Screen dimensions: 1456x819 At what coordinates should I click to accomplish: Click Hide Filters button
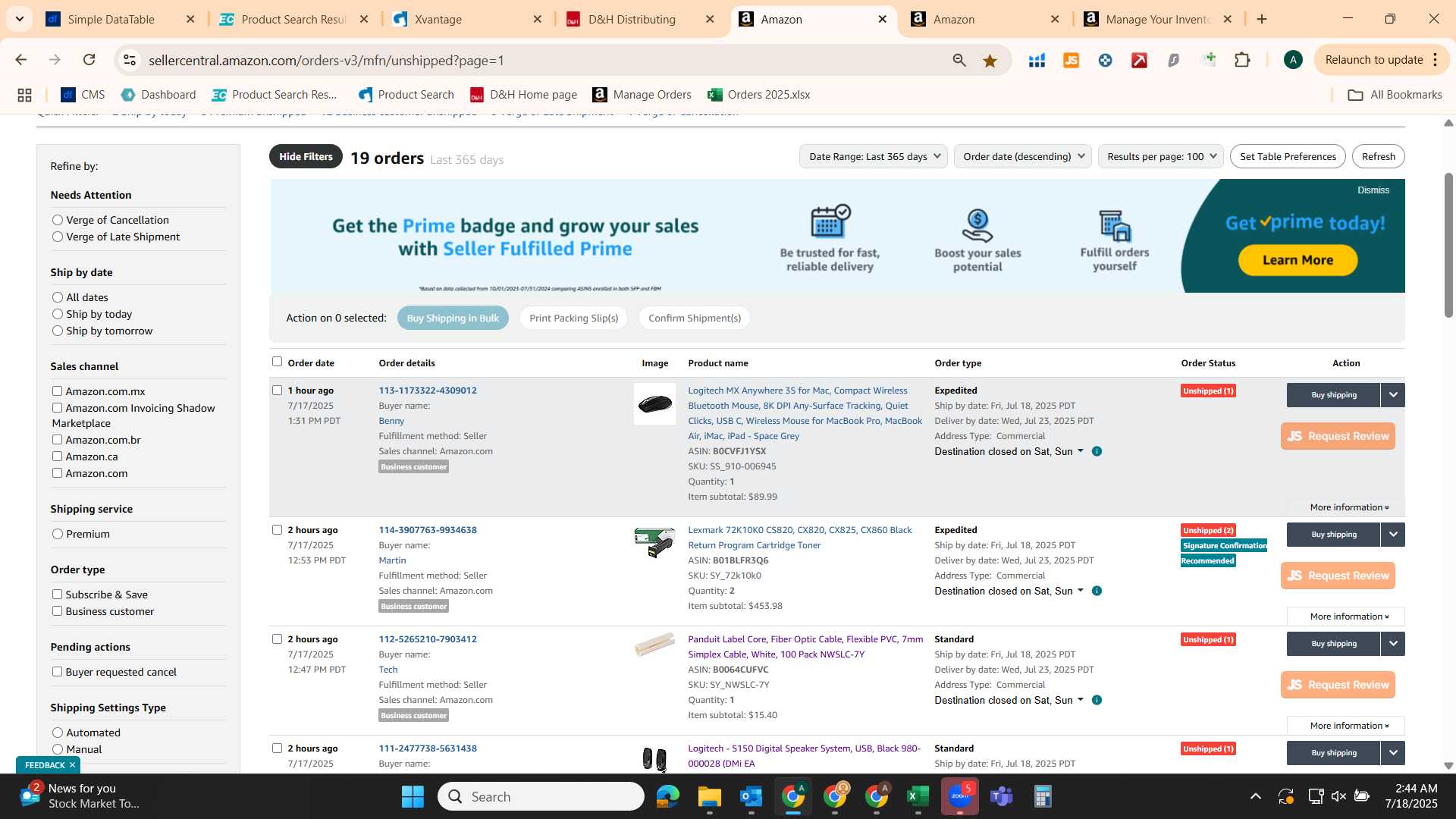tap(306, 156)
